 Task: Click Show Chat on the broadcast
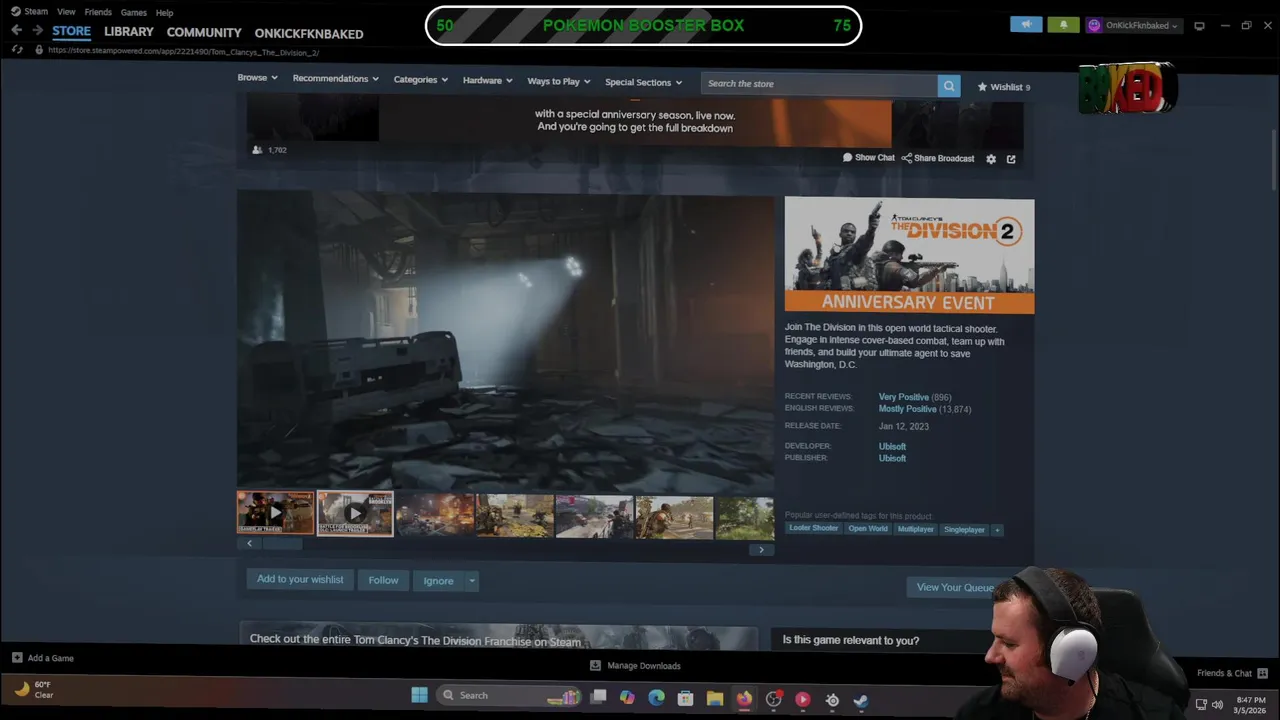868,158
